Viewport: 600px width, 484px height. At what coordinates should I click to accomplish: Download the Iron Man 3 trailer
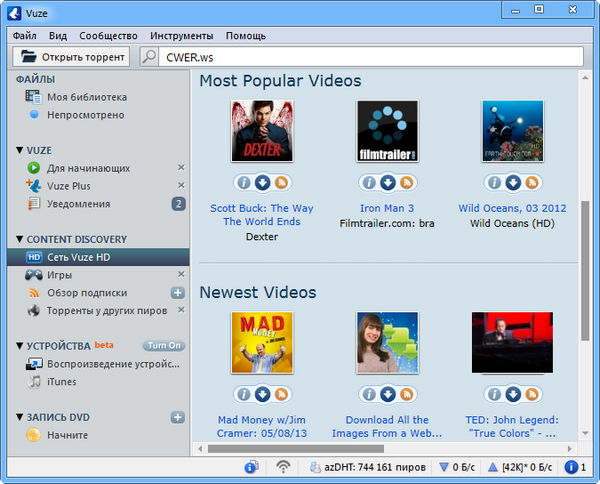388,183
